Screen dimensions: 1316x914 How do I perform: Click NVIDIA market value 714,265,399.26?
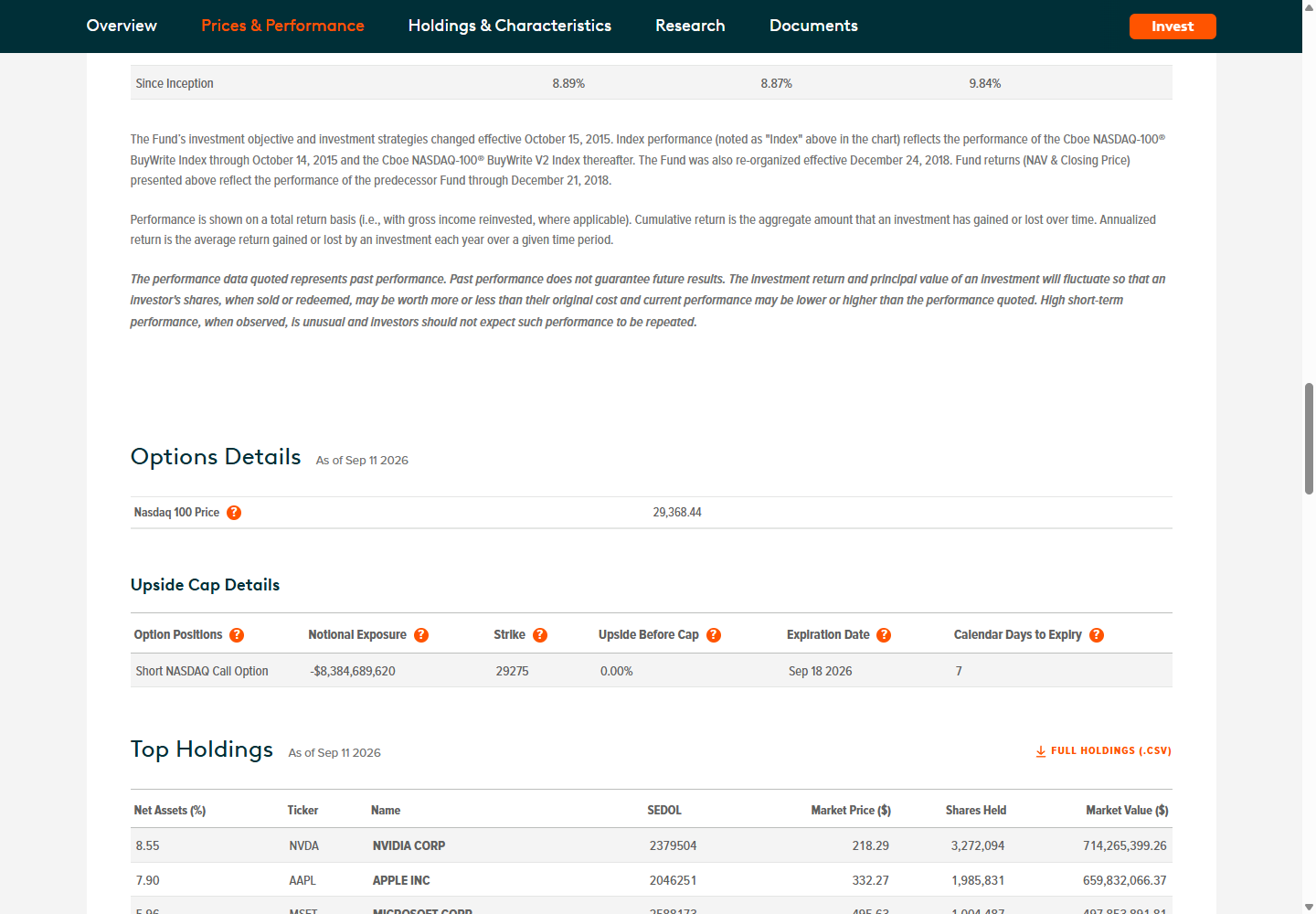1125,845
